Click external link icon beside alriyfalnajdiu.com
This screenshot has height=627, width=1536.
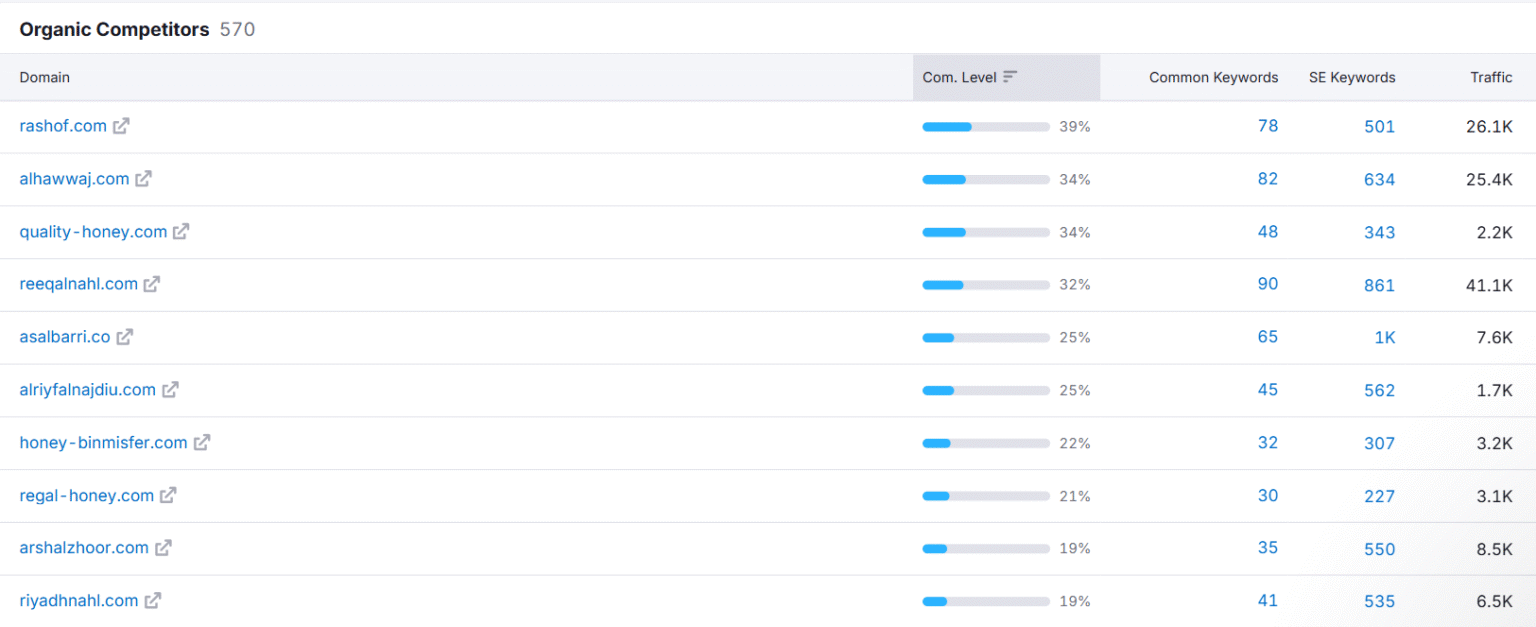click(x=170, y=390)
